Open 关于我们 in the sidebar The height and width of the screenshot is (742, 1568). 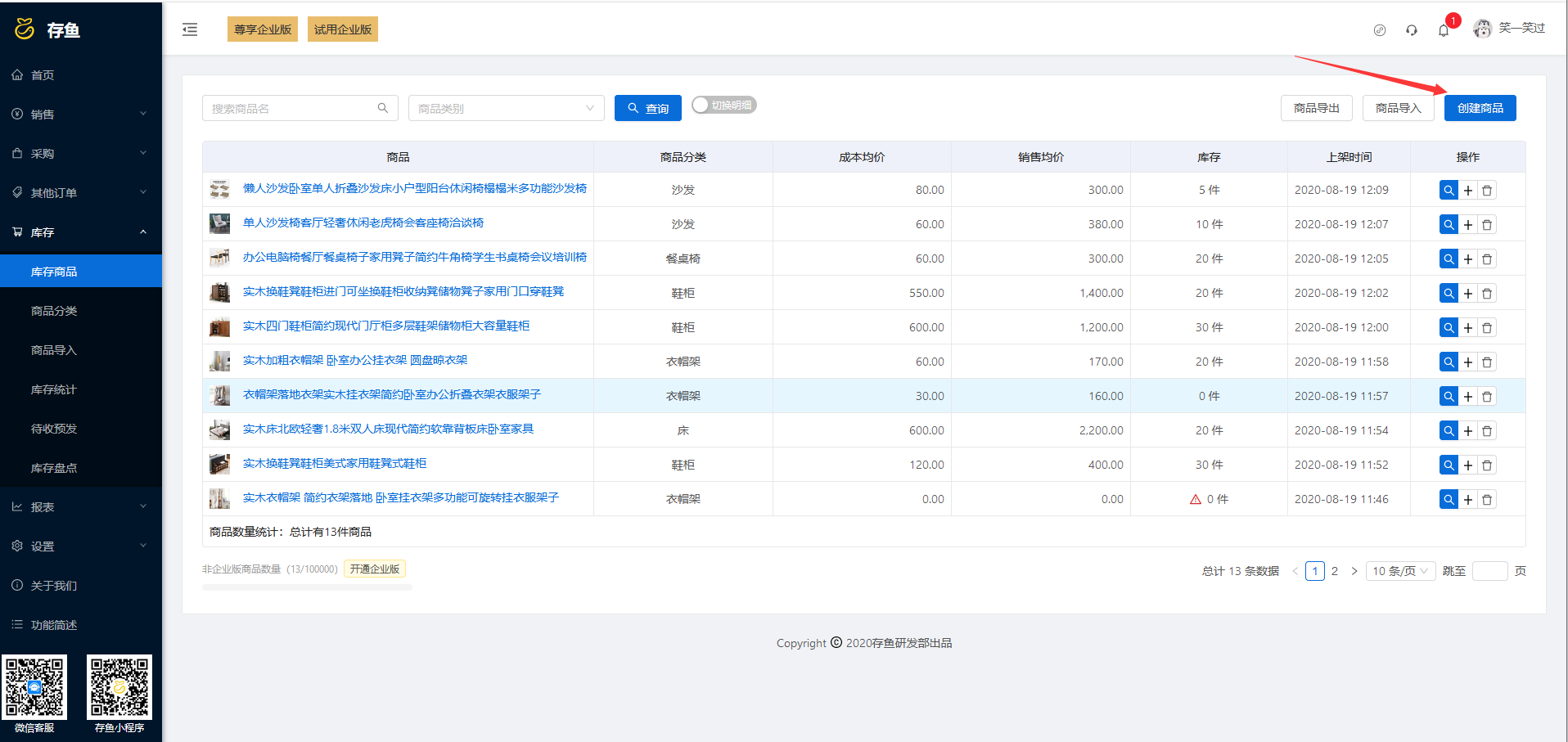(x=81, y=586)
